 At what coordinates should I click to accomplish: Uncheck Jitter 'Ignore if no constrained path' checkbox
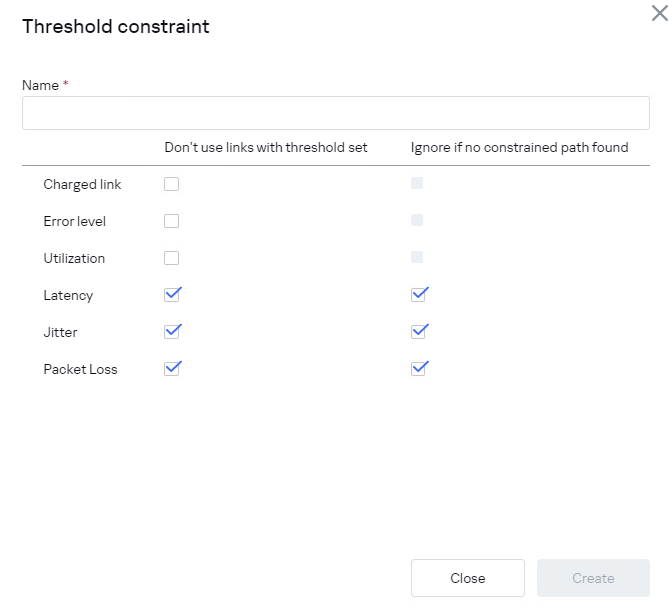(419, 331)
